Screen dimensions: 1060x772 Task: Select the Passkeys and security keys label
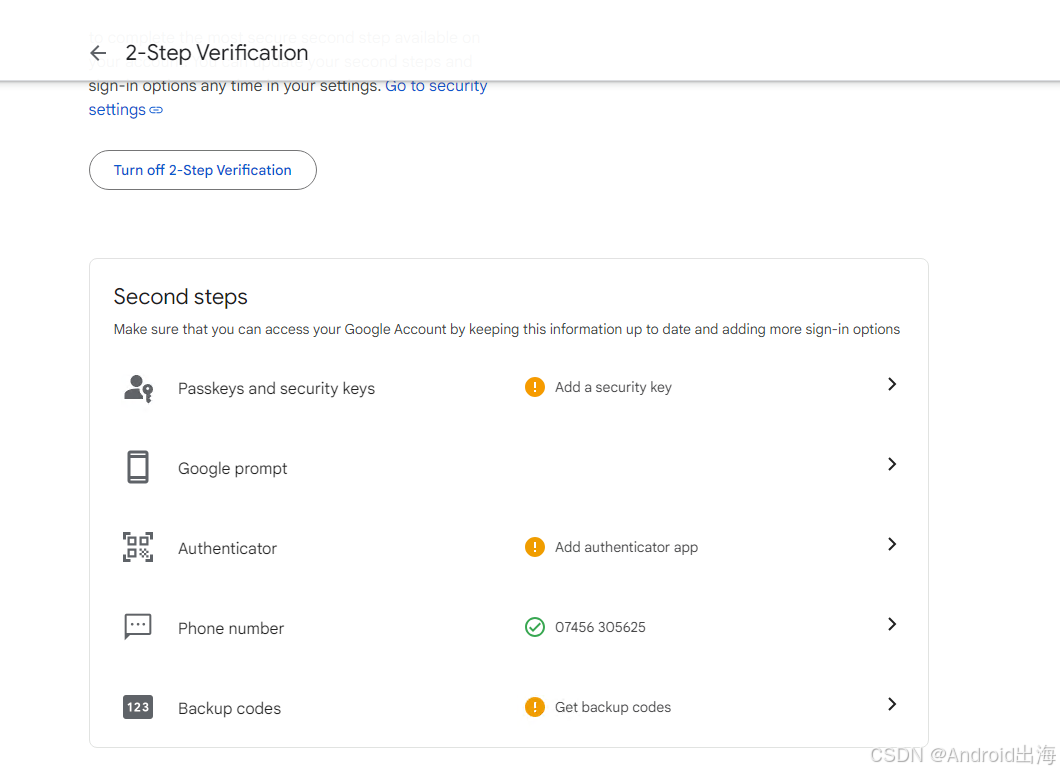(x=276, y=389)
